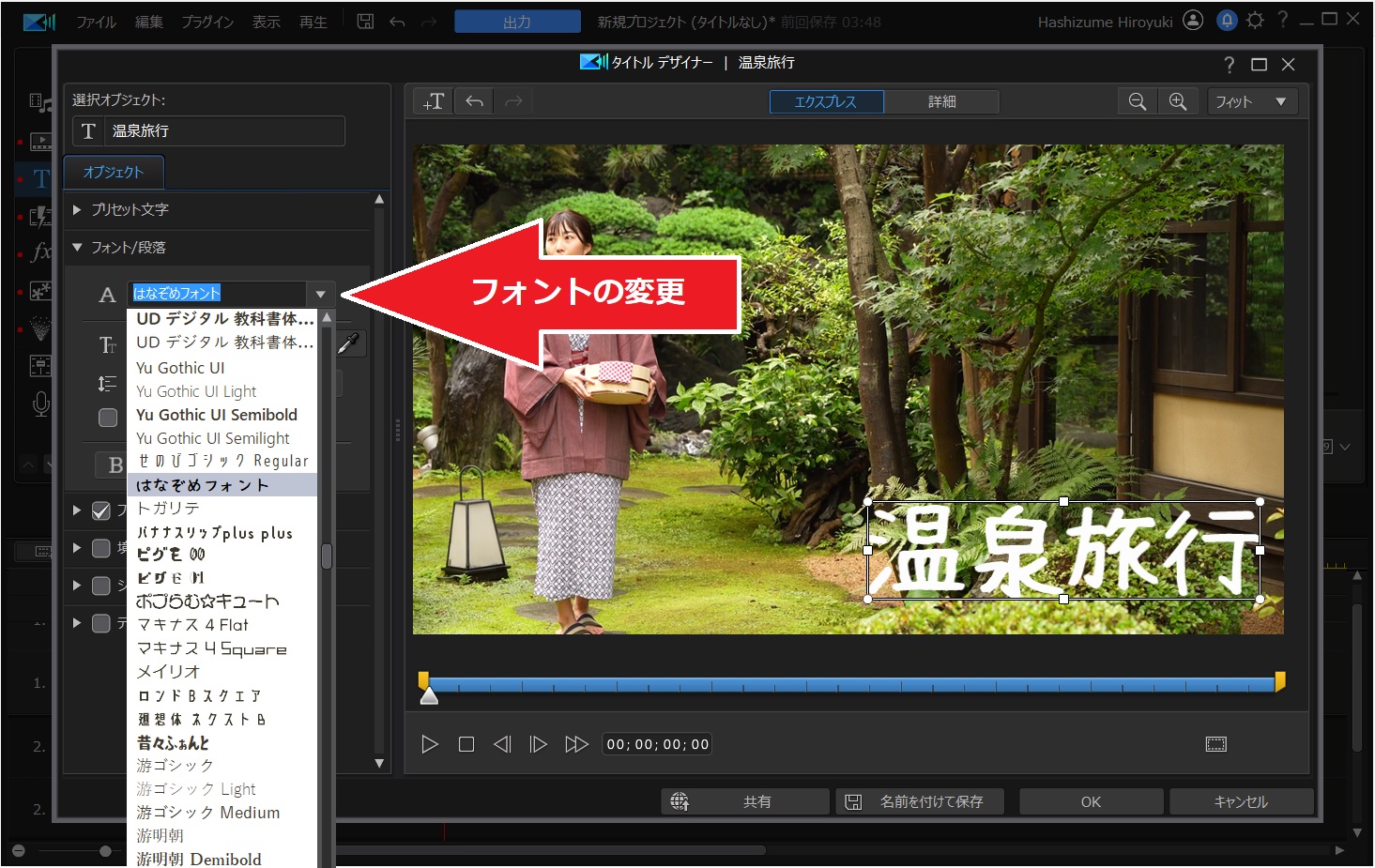Image resolution: width=1375 pixels, height=868 pixels.
Task: Confirm with the OK button
Action: click(1091, 801)
